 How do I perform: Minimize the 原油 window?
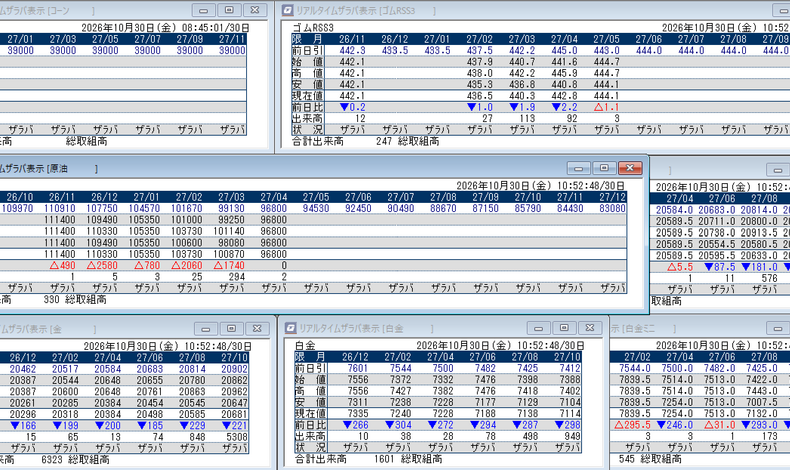[578, 168]
